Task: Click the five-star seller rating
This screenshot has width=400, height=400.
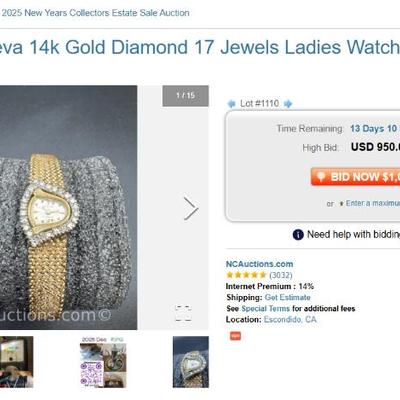Action: pyautogui.click(x=246, y=275)
